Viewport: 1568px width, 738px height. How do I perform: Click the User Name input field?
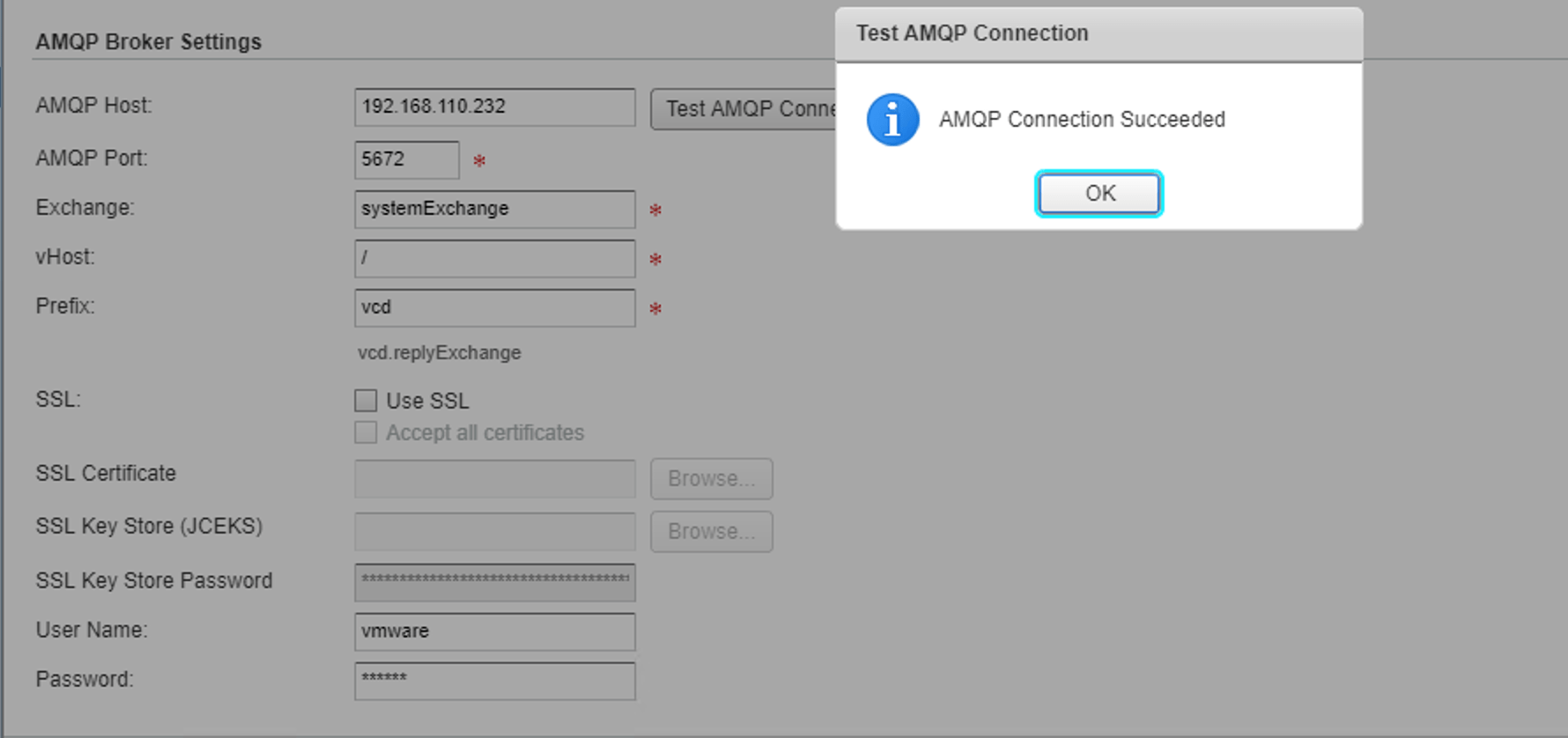tap(494, 631)
